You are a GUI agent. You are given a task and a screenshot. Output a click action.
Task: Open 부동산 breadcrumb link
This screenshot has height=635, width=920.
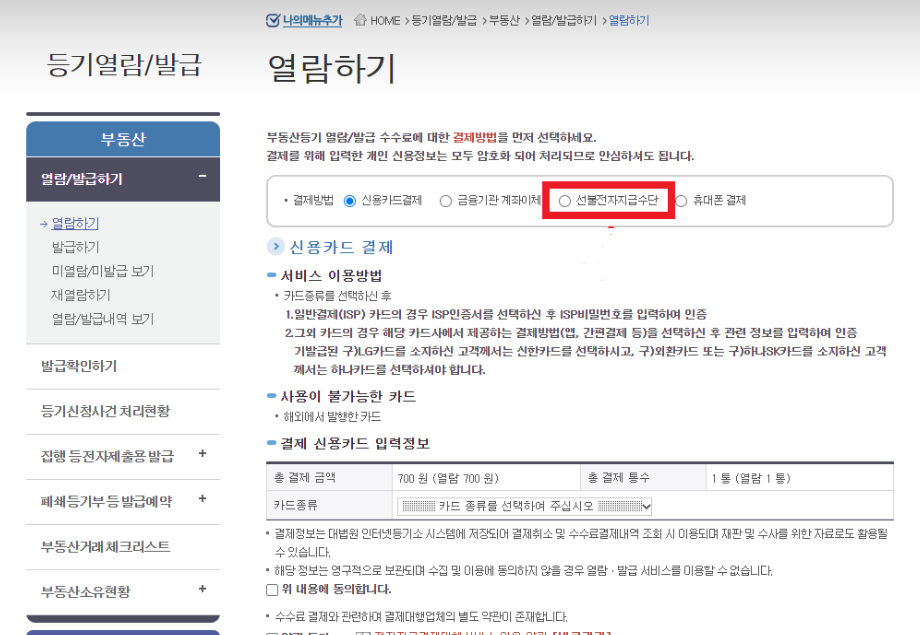[505, 21]
